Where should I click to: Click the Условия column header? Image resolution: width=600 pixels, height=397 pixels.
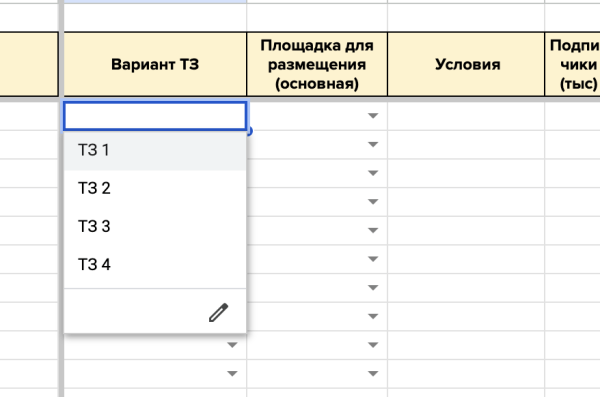tap(466, 64)
